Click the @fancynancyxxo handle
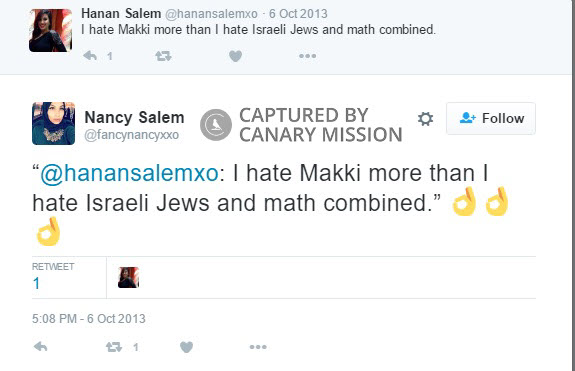The image size is (575, 371). point(131,135)
